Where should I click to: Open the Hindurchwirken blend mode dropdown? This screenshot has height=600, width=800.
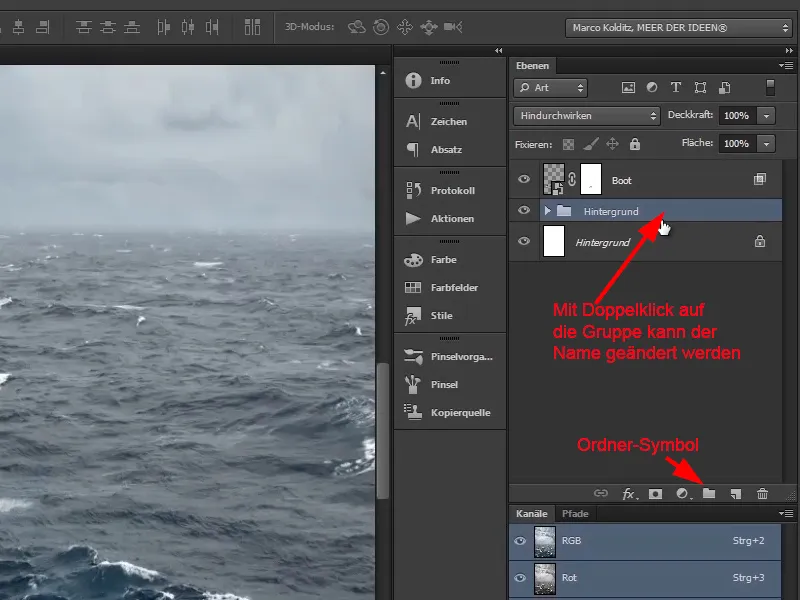coord(586,115)
